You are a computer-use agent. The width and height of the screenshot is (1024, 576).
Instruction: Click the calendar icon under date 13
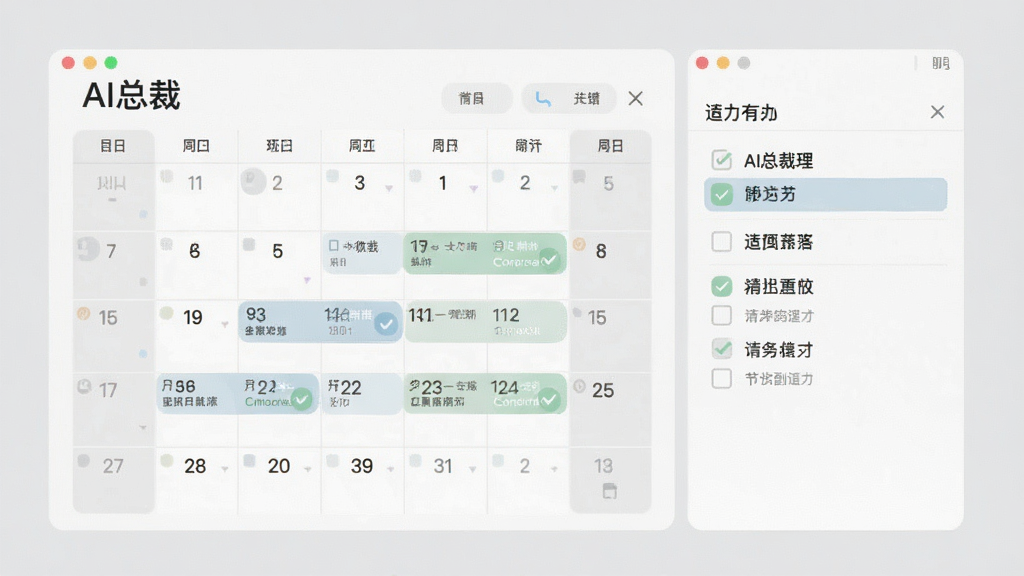pyautogui.click(x=609, y=491)
